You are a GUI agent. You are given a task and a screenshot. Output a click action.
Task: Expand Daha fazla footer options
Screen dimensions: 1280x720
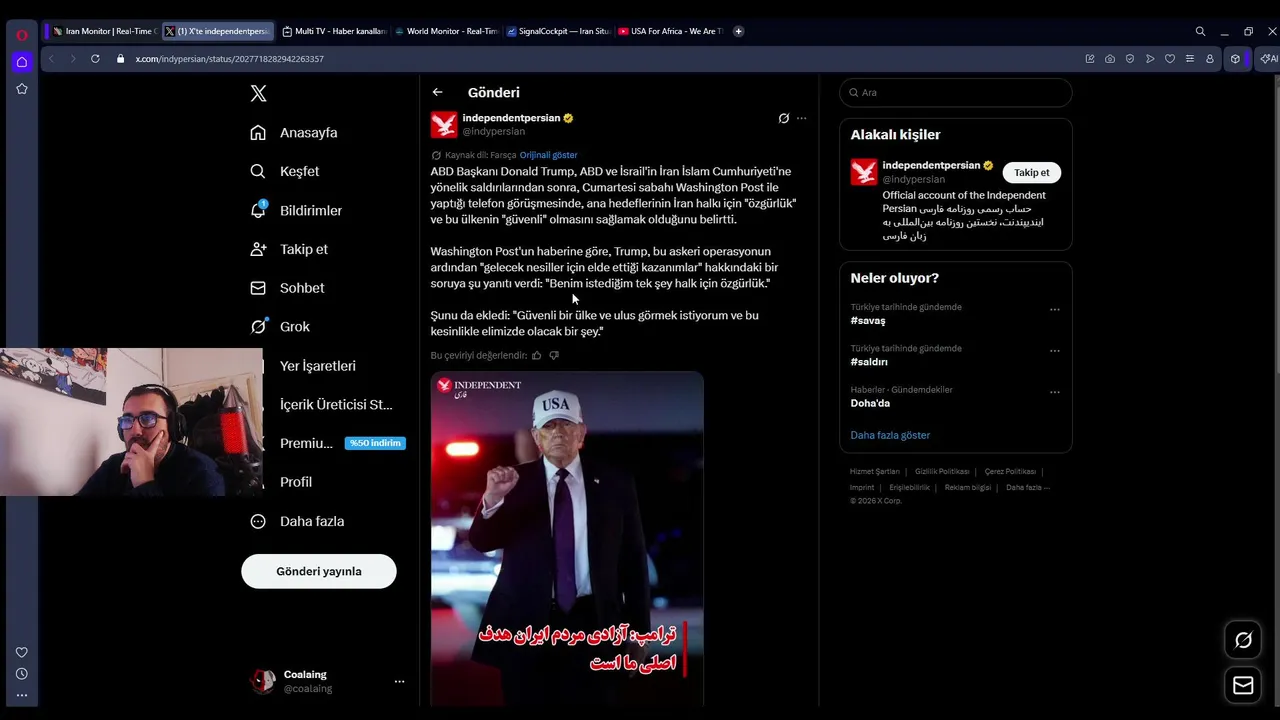pyautogui.click(x=1028, y=487)
